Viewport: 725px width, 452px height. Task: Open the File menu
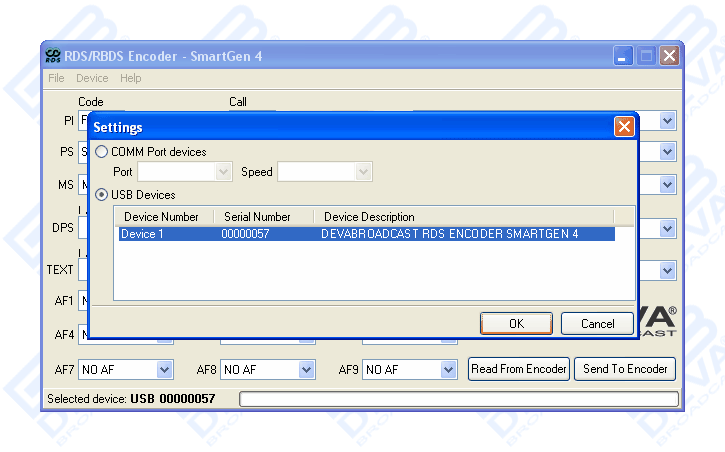tap(56, 78)
